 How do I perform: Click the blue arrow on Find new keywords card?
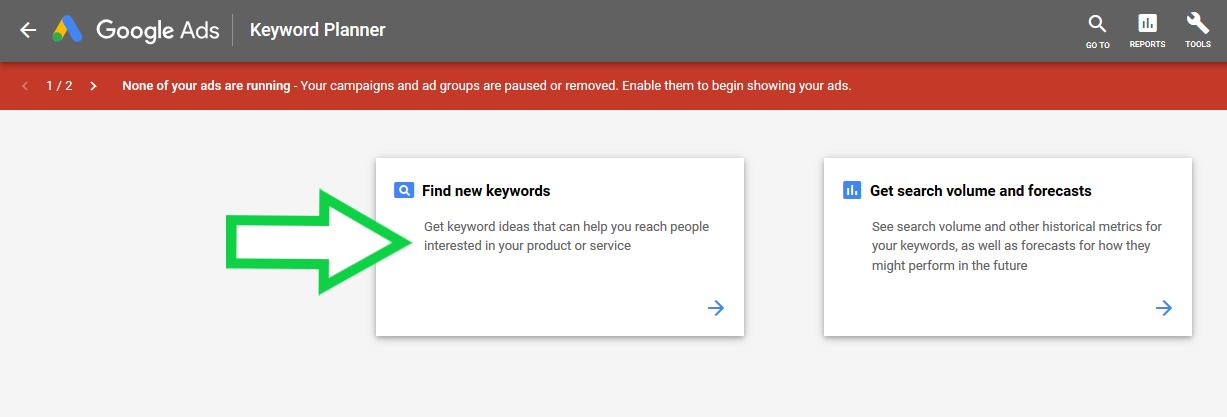pyautogui.click(x=716, y=308)
